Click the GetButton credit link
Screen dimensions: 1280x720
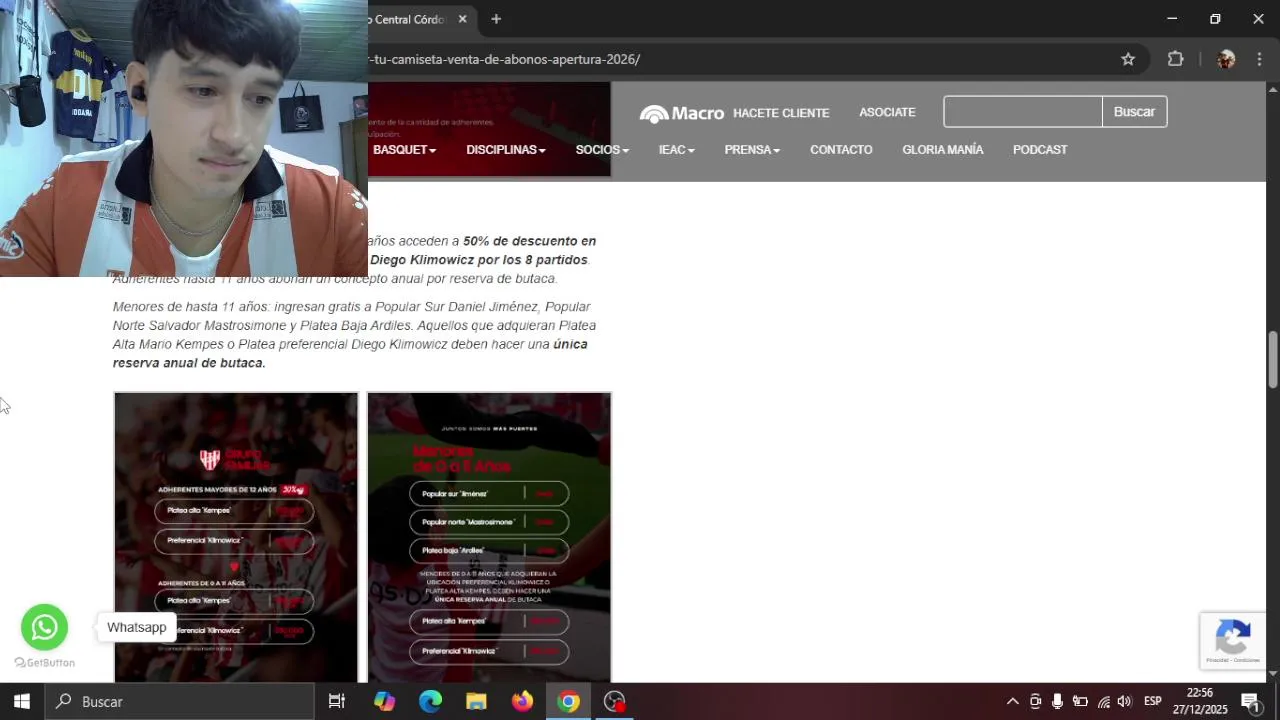click(x=45, y=663)
